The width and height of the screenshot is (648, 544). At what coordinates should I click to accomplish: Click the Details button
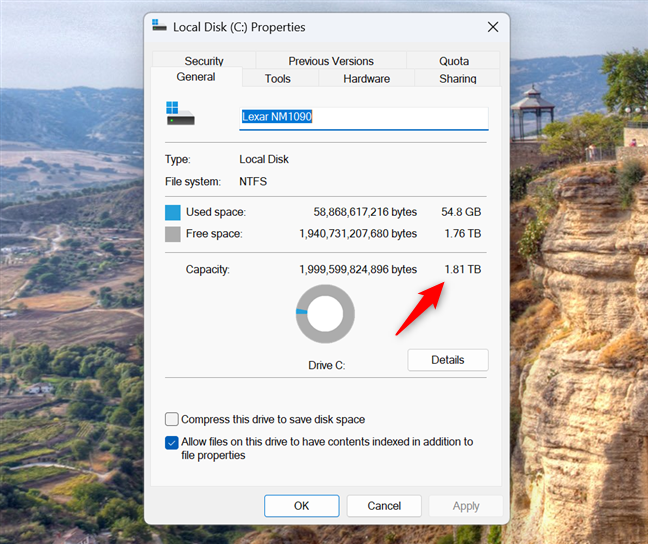pos(448,360)
